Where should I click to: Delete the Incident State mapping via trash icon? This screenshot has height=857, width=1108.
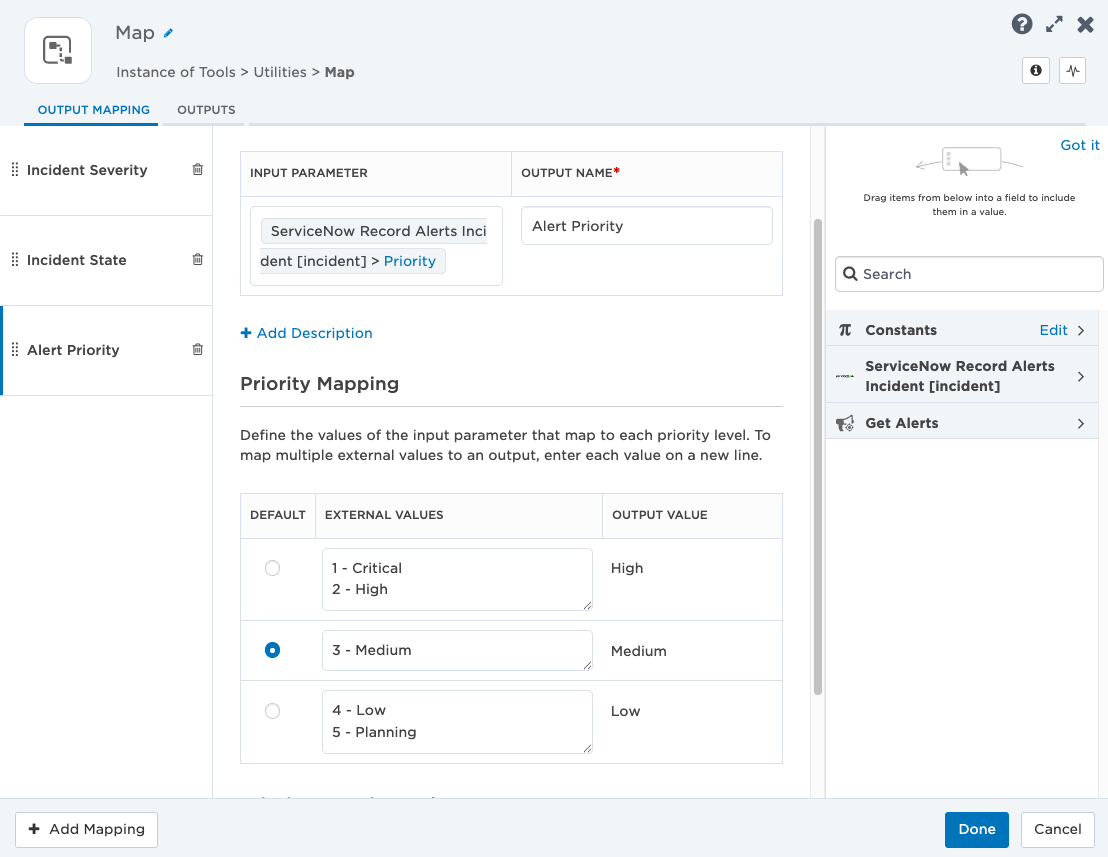pos(198,259)
